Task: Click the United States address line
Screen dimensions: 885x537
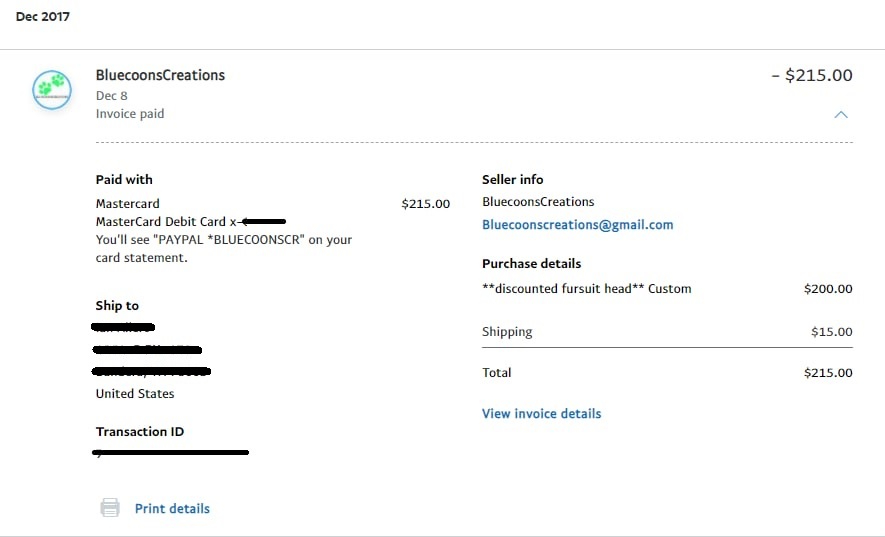Action: (135, 394)
